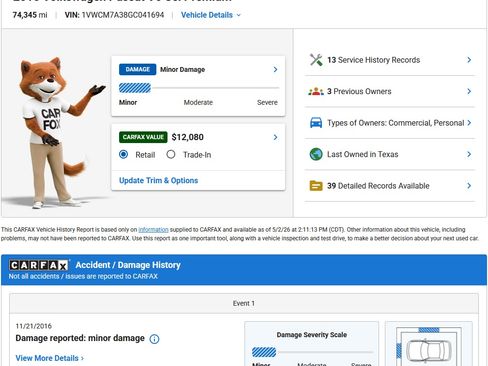The height and width of the screenshot is (366, 488).
Task: Click Damage reported: minor damage heading
Action: point(80,338)
